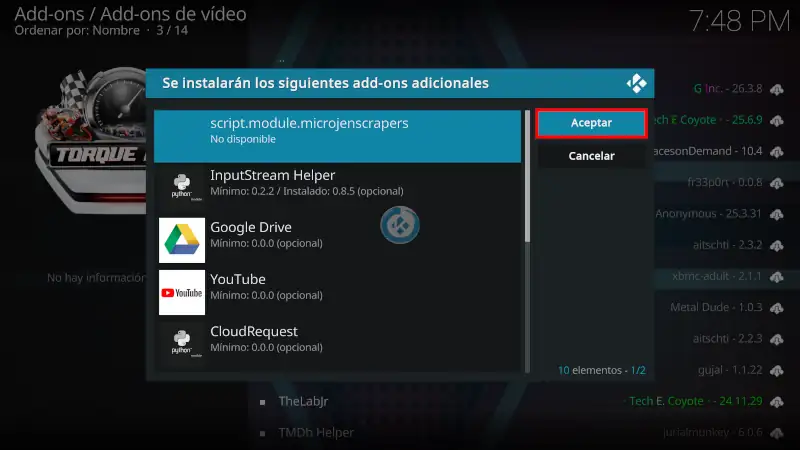Image resolution: width=800 pixels, height=450 pixels.
Task: Click the 7:48 PM clock
Action: [x=739, y=21]
